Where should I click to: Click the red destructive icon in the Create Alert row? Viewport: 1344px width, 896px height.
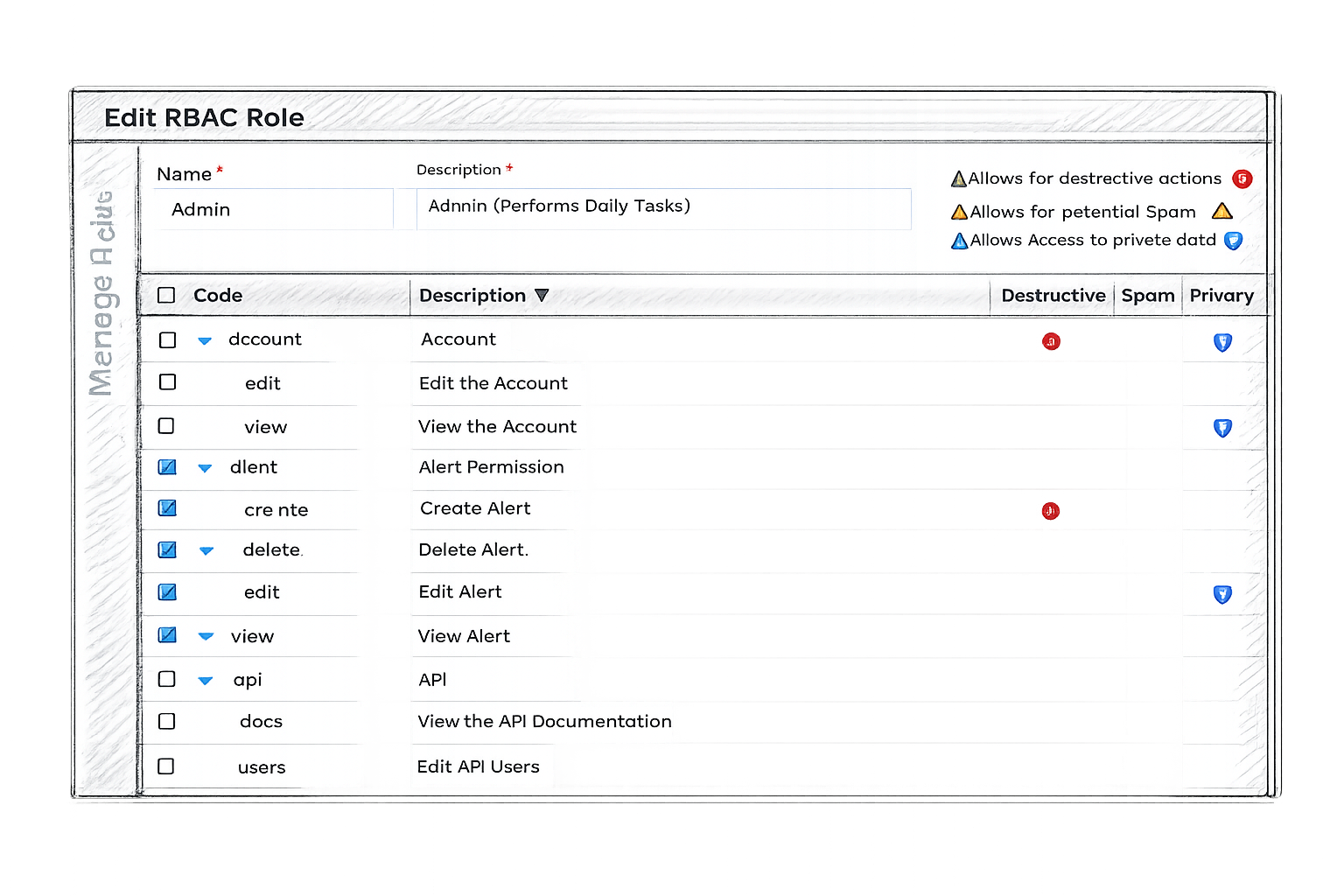coord(1051,511)
